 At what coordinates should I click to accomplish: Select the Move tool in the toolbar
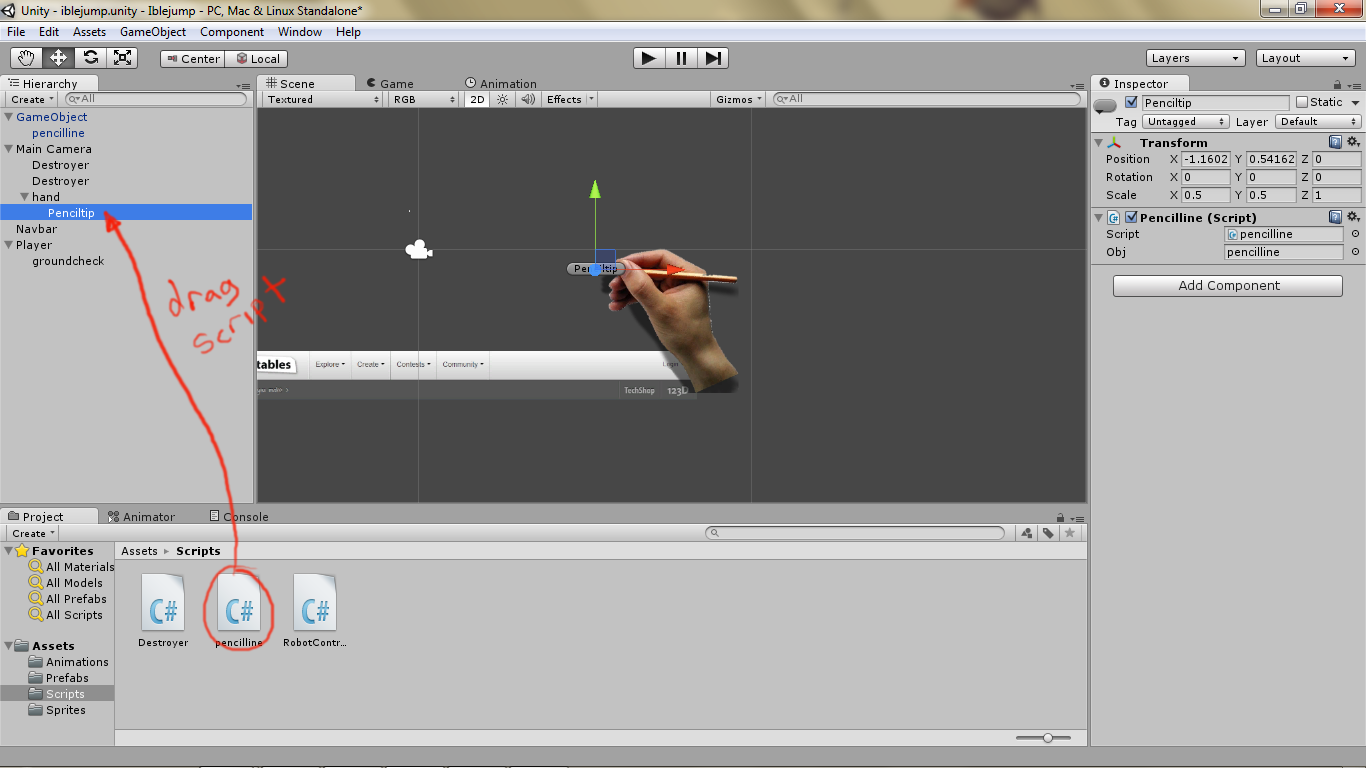pyautogui.click(x=58, y=58)
